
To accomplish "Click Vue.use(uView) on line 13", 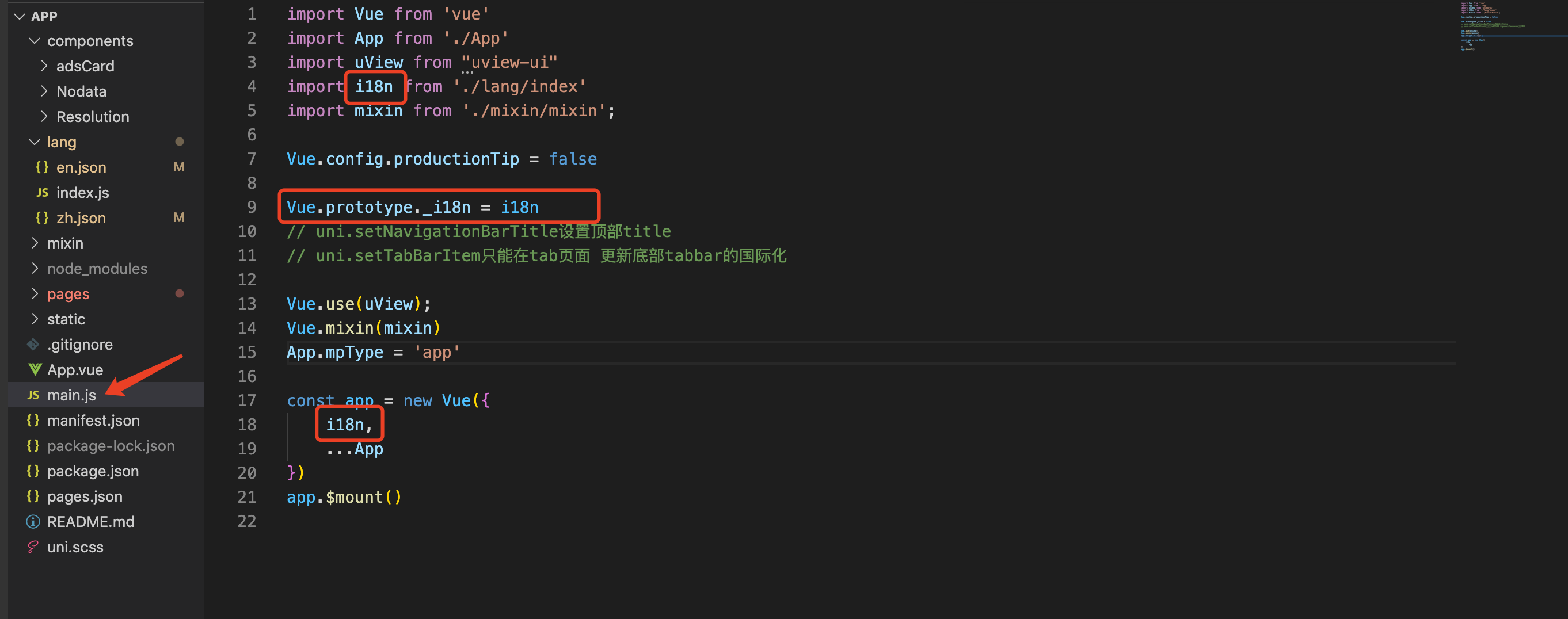I will click(359, 304).
